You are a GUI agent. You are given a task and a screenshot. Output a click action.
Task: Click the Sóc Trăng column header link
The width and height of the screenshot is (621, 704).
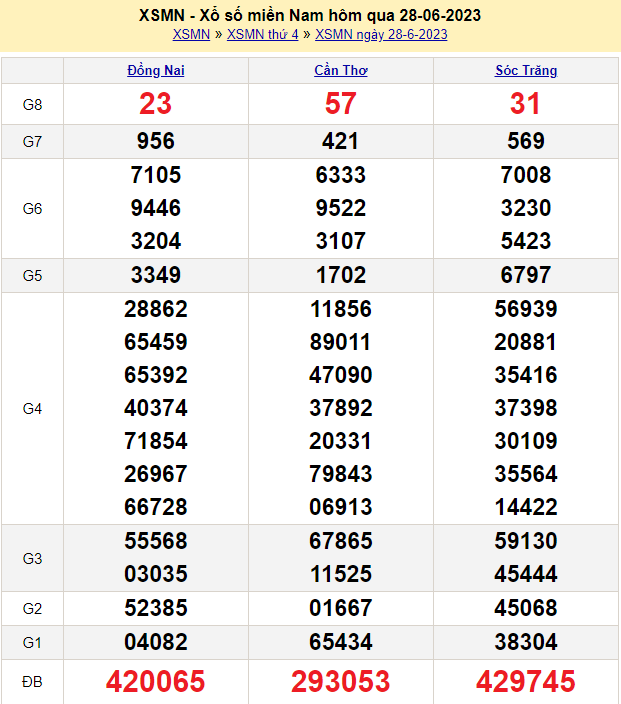point(526,70)
